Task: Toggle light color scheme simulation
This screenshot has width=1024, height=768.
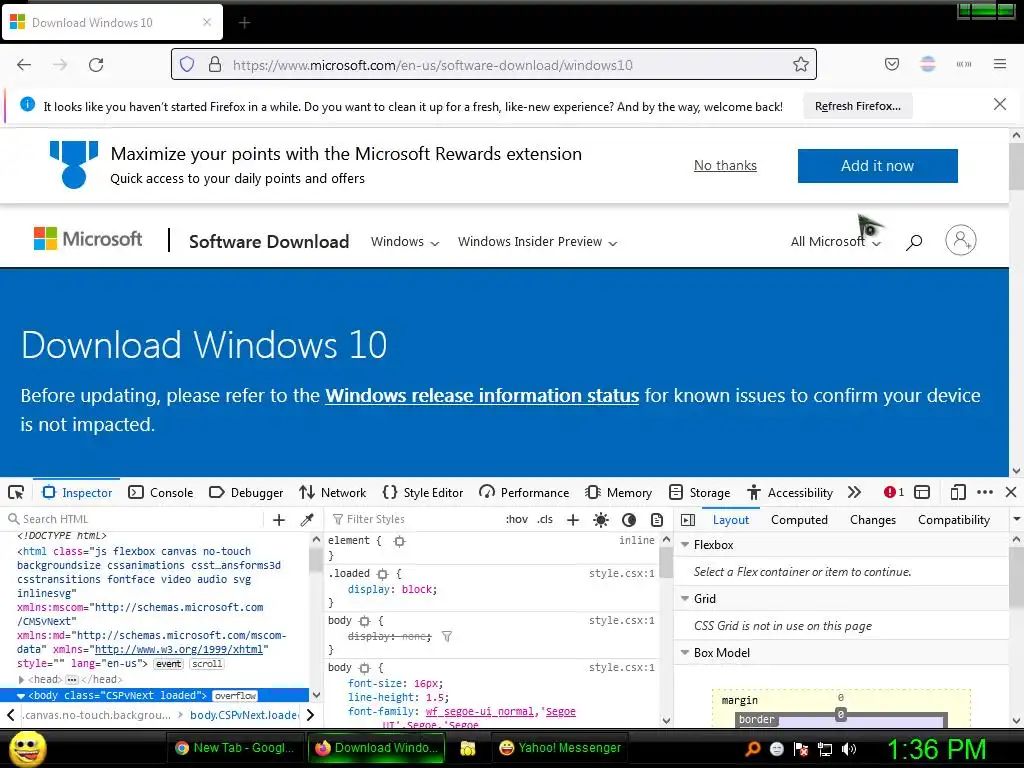Action: [x=601, y=520]
